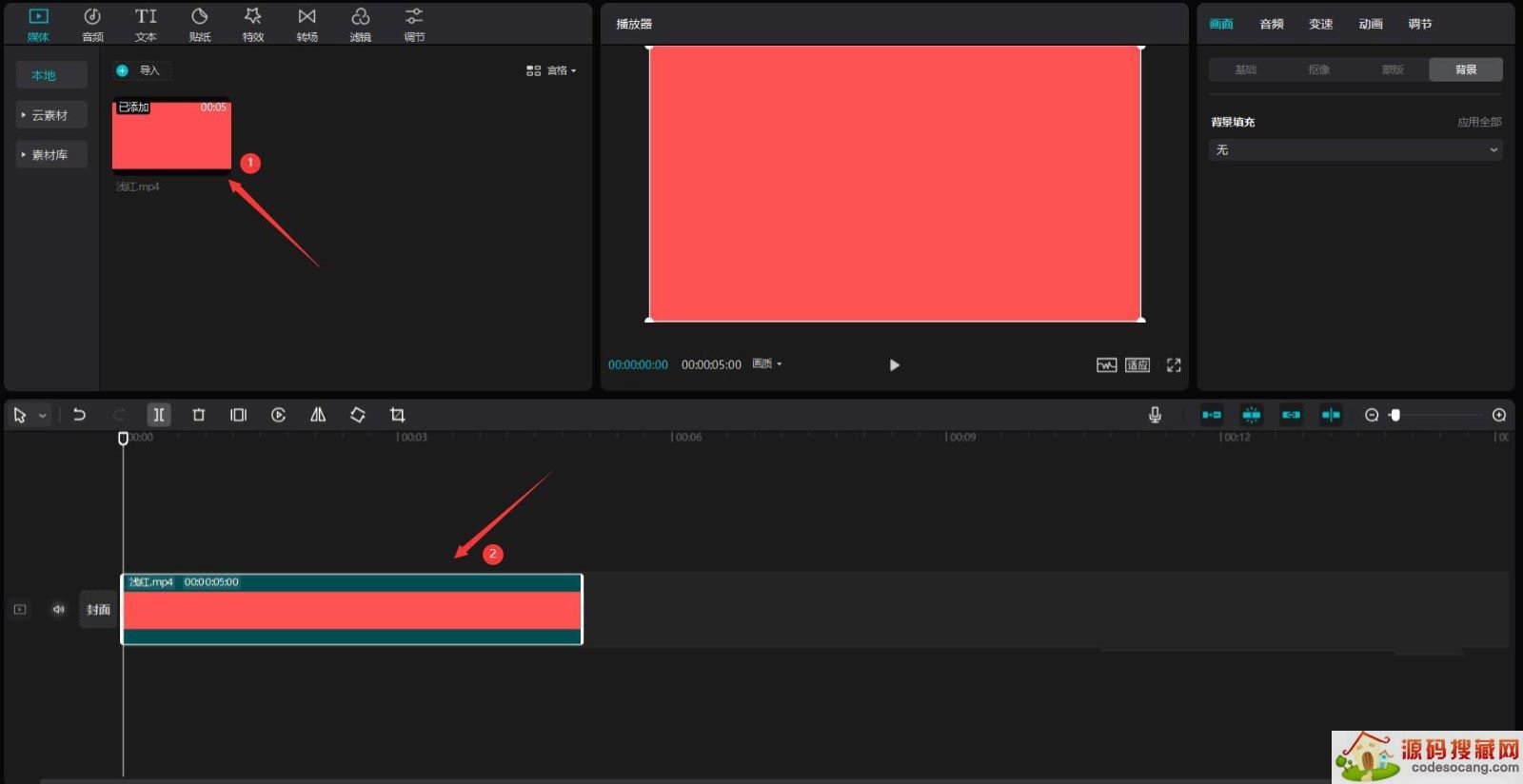This screenshot has width=1523, height=784.
Task: Toggle the main track magnet switch
Action: point(1211,415)
